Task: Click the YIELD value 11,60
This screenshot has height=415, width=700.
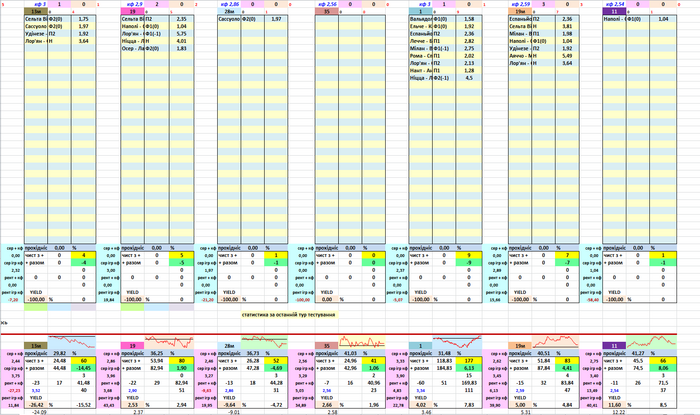Action: (614, 405)
